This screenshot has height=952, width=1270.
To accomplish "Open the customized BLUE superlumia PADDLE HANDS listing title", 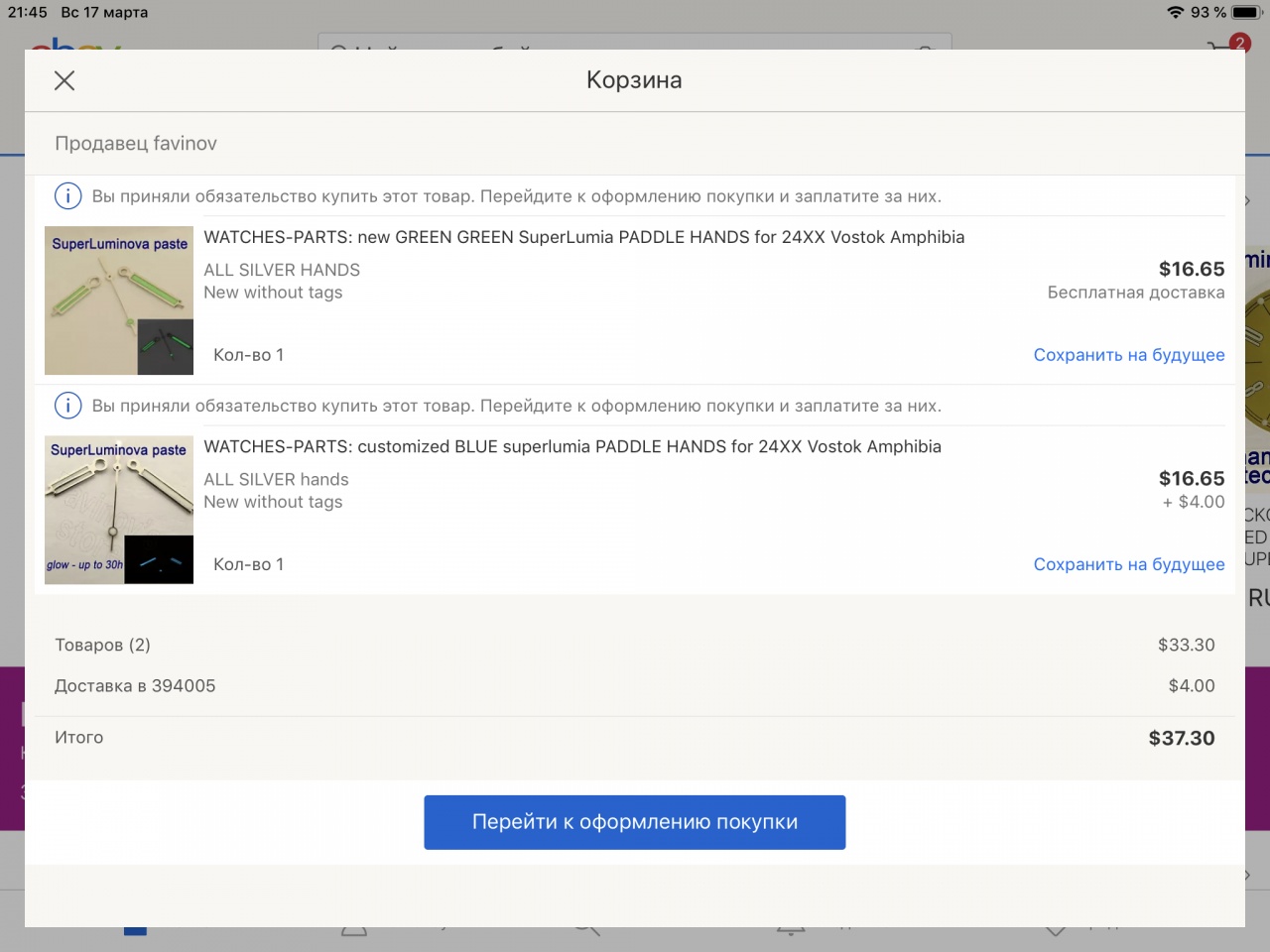I will click(x=572, y=446).
